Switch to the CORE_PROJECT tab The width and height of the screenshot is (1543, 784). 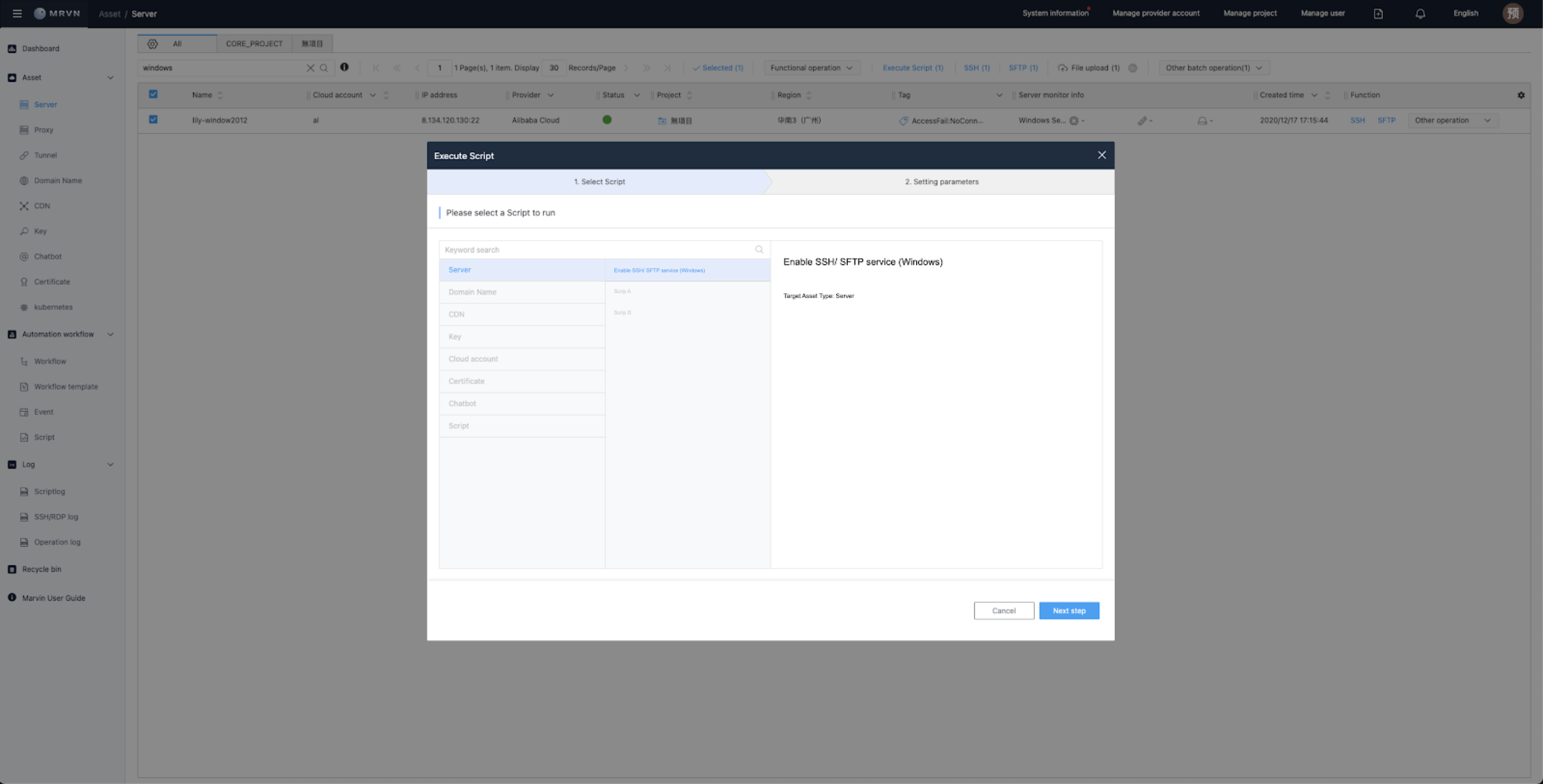254,44
